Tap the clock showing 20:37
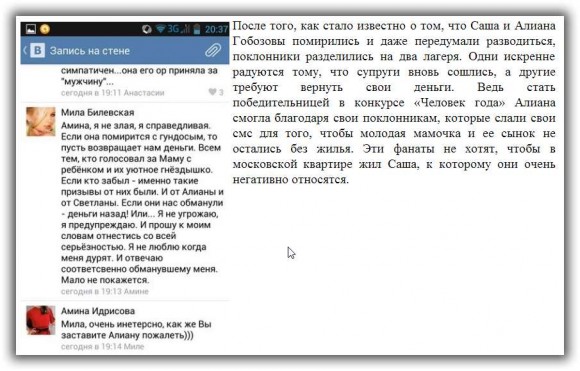580x371 pixels. pyautogui.click(x=216, y=29)
